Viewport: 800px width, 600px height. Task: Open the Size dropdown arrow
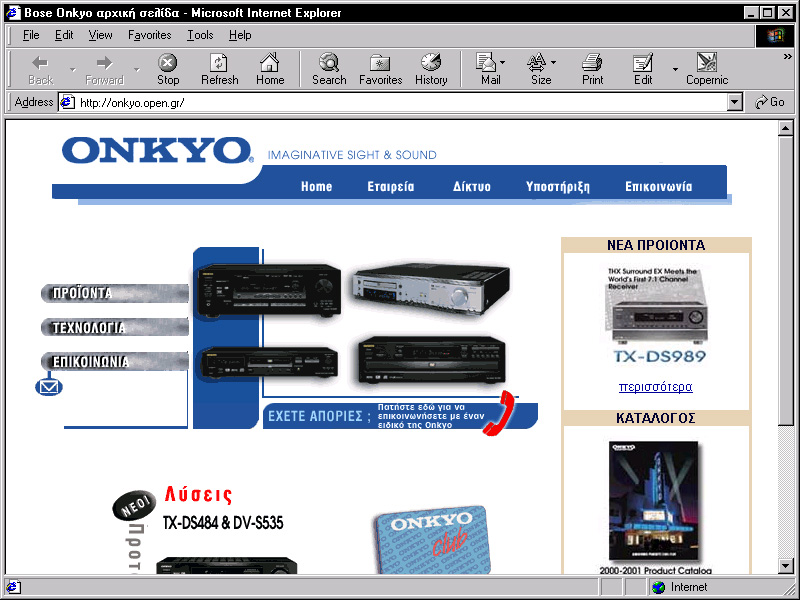pyautogui.click(x=554, y=63)
